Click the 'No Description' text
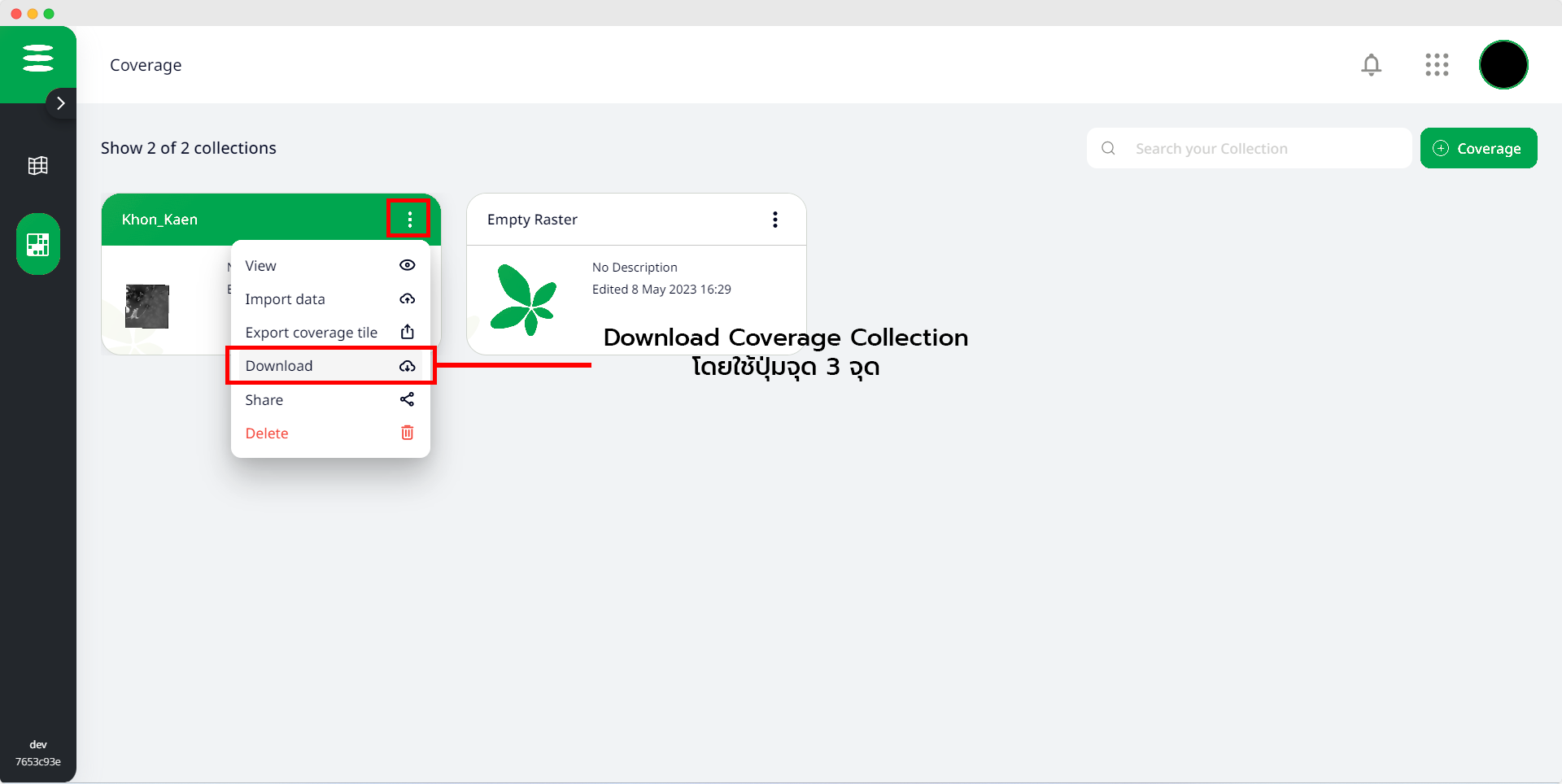This screenshot has height=784, width=1562. [635, 268]
